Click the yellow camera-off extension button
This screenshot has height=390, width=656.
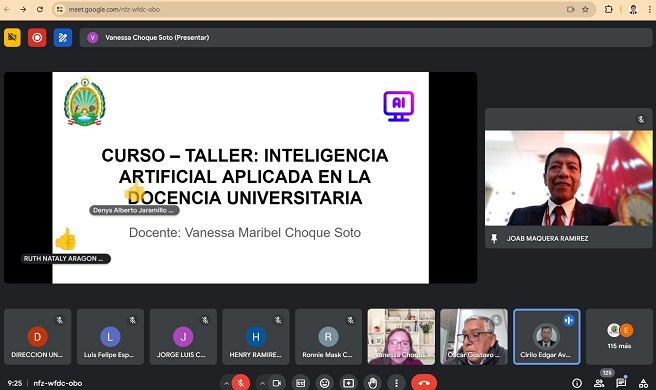[x=12, y=38]
